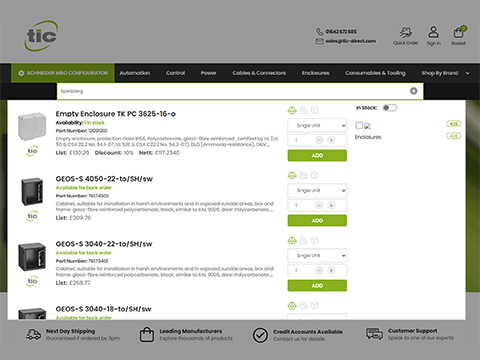Click the Empty Enclosure product thumbnail
This screenshot has width=480, height=360.
coord(32,126)
